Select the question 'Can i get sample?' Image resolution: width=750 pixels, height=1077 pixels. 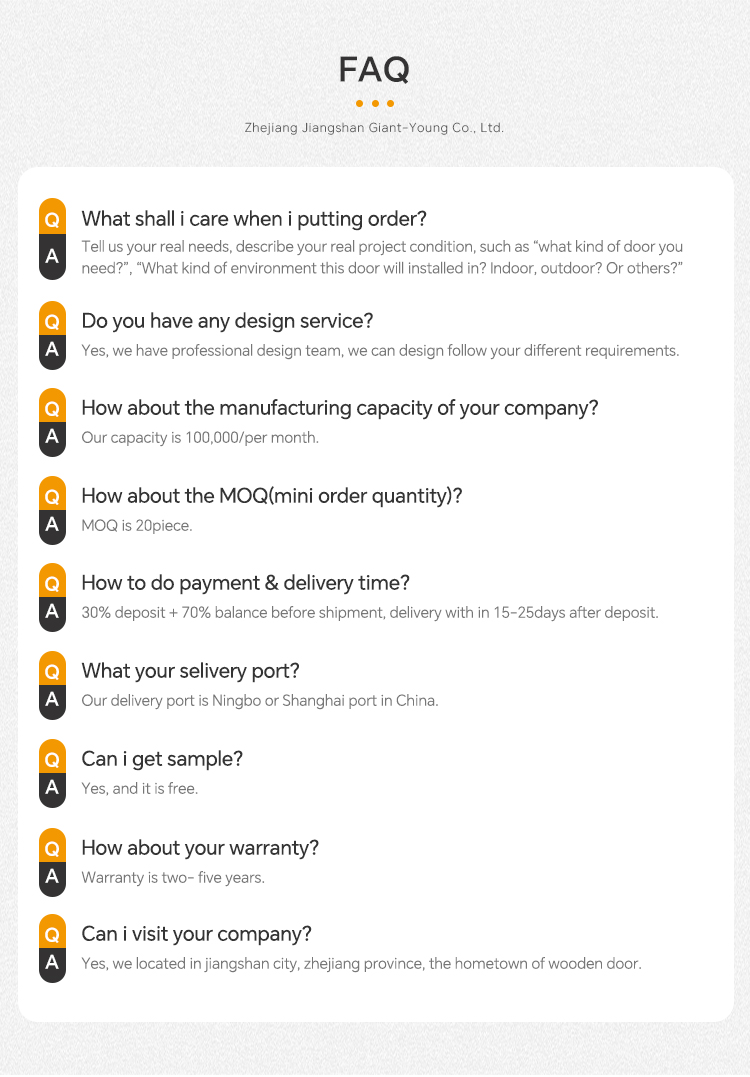click(162, 759)
